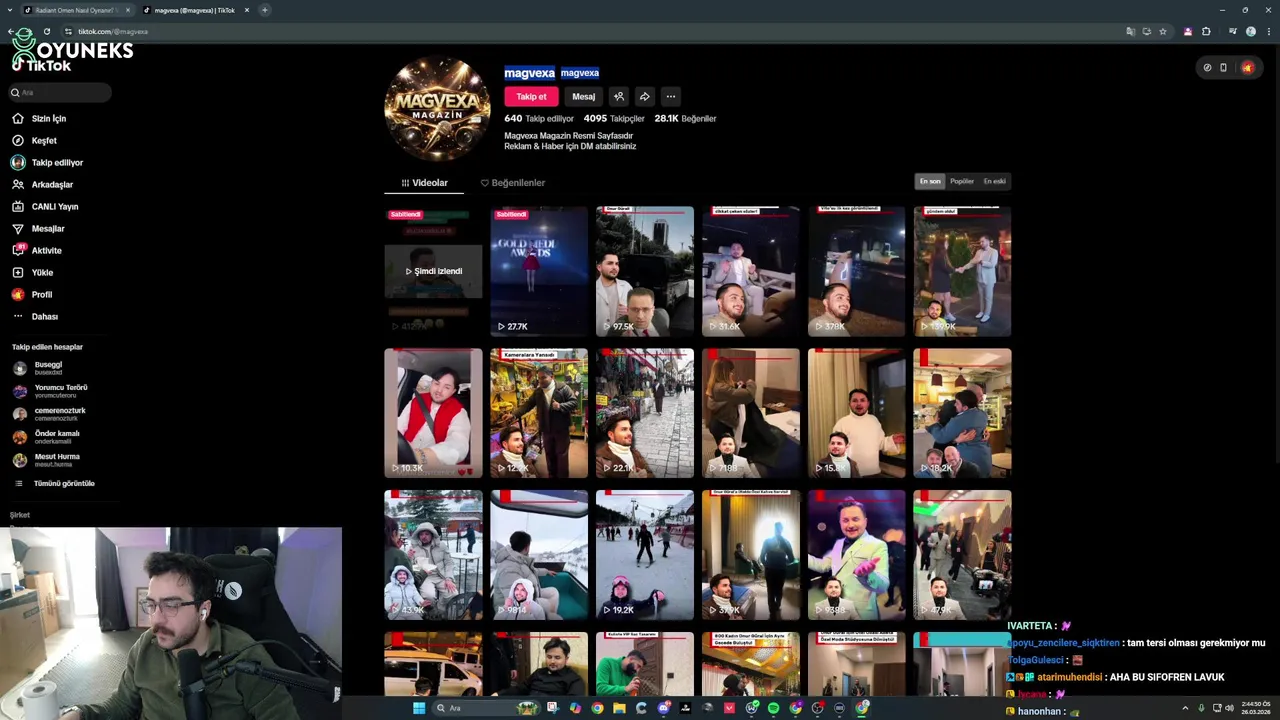This screenshot has height=720, width=1280.
Task: Open the Keşfet compass icon in sidebar
Action: coord(17,140)
